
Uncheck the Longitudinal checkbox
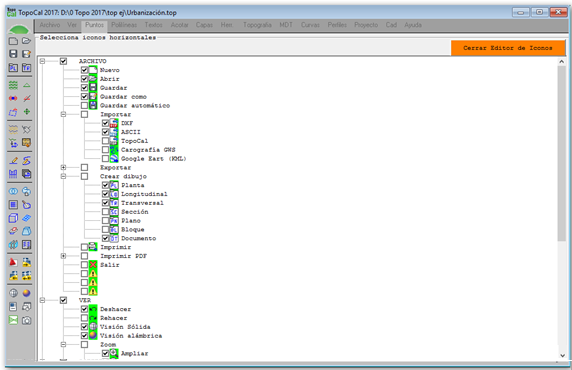(105, 194)
